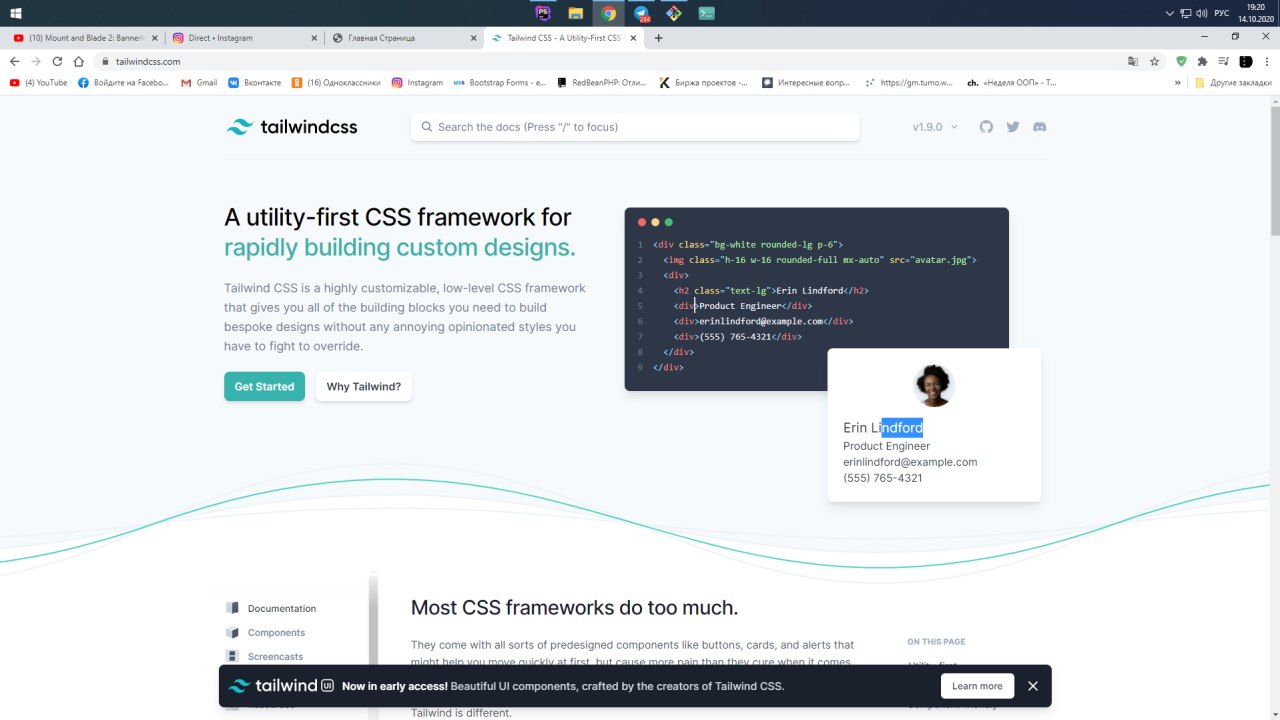Click the colorful diamond app taskbar icon

pyautogui.click(x=674, y=13)
